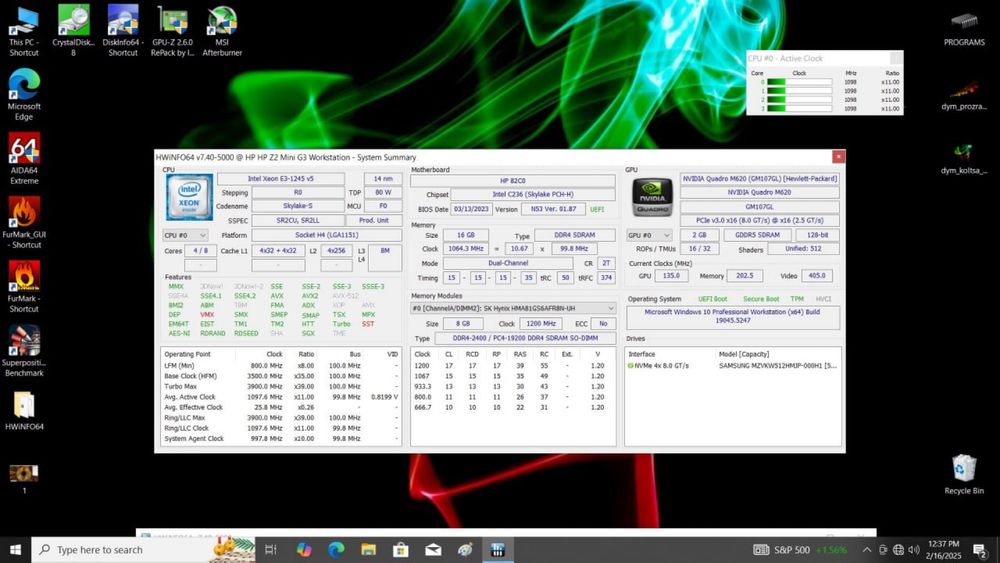Open the memory module #0 SK Hynix dropdown
This screenshot has width=1000, height=563.
(513, 308)
